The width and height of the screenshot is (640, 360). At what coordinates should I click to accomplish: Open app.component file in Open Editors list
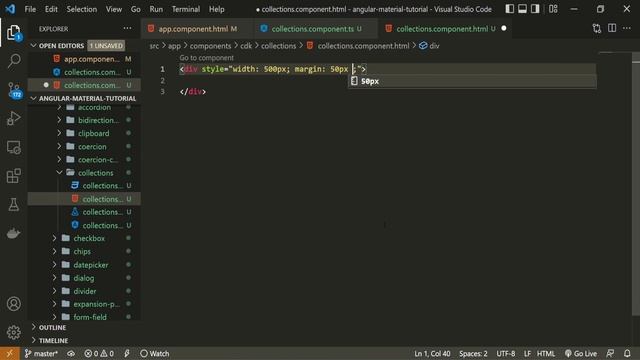92,59
